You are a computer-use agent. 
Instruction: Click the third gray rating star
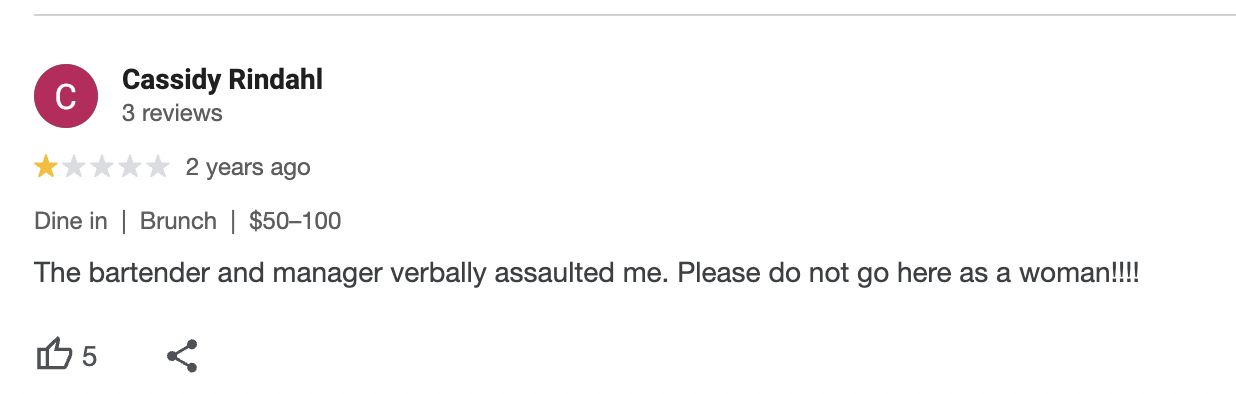(102, 167)
